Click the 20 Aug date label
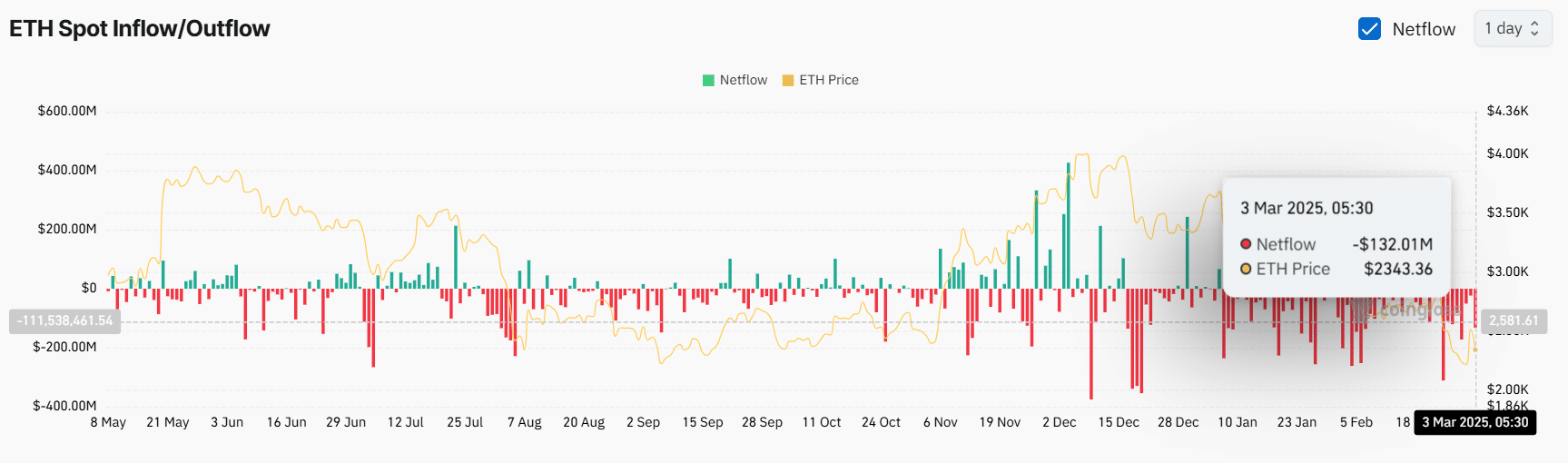Screen dimensions: 1568x463 tap(584, 422)
